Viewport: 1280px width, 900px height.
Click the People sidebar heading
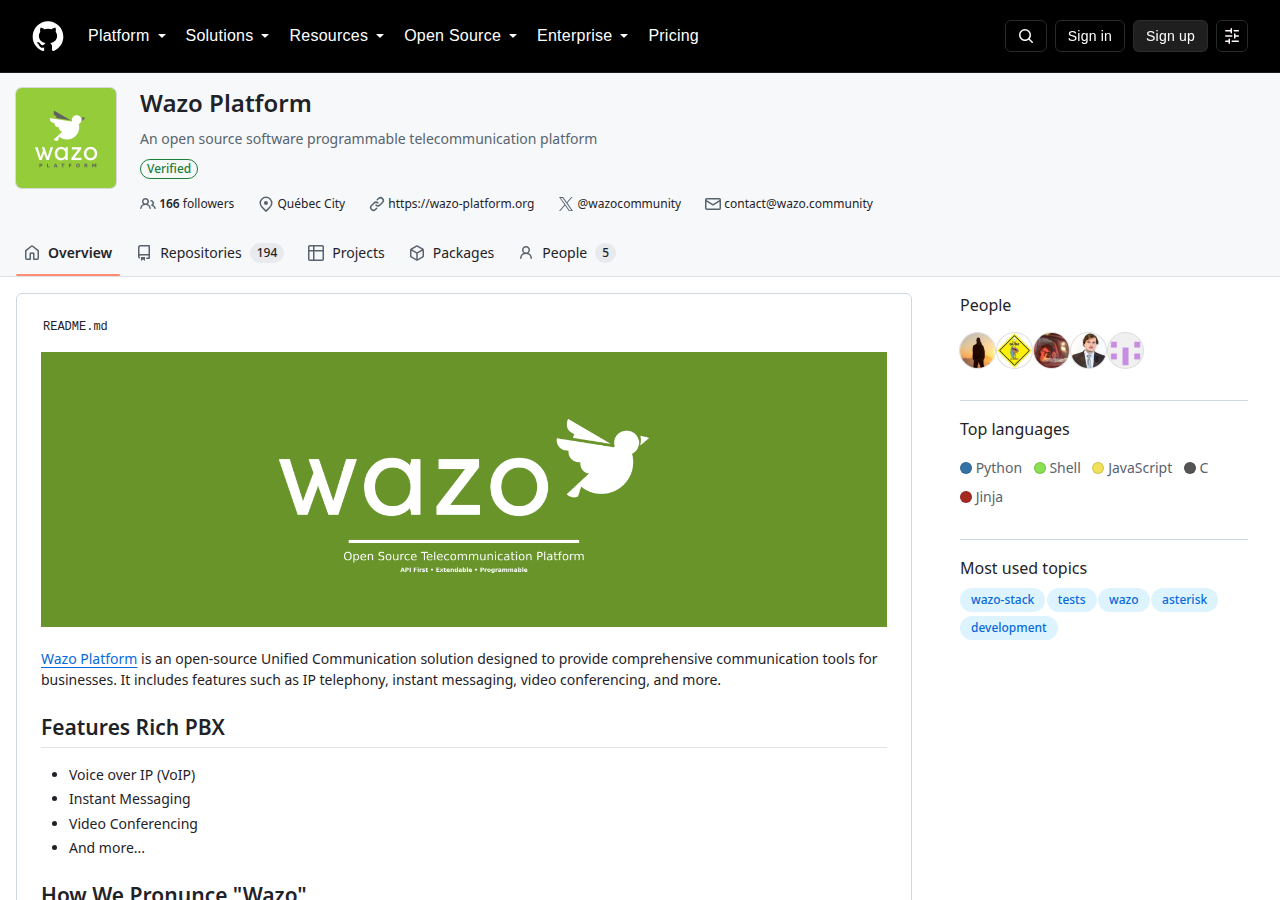[x=985, y=305]
